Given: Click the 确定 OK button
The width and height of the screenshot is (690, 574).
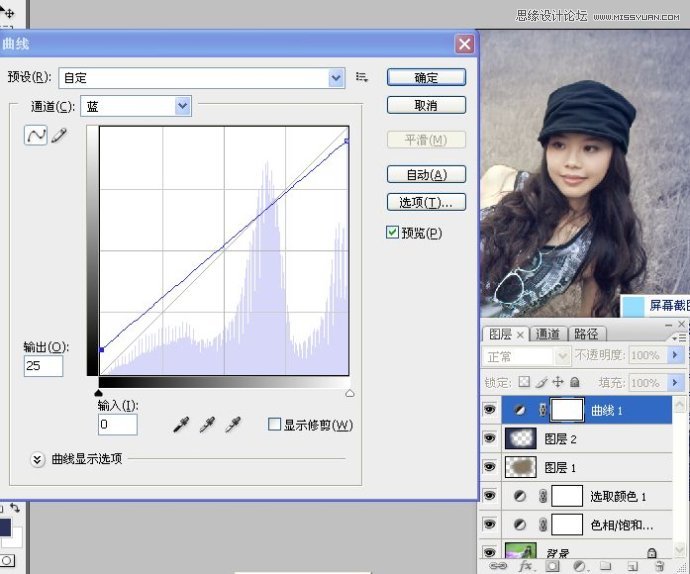Looking at the screenshot, I should point(426,77).
